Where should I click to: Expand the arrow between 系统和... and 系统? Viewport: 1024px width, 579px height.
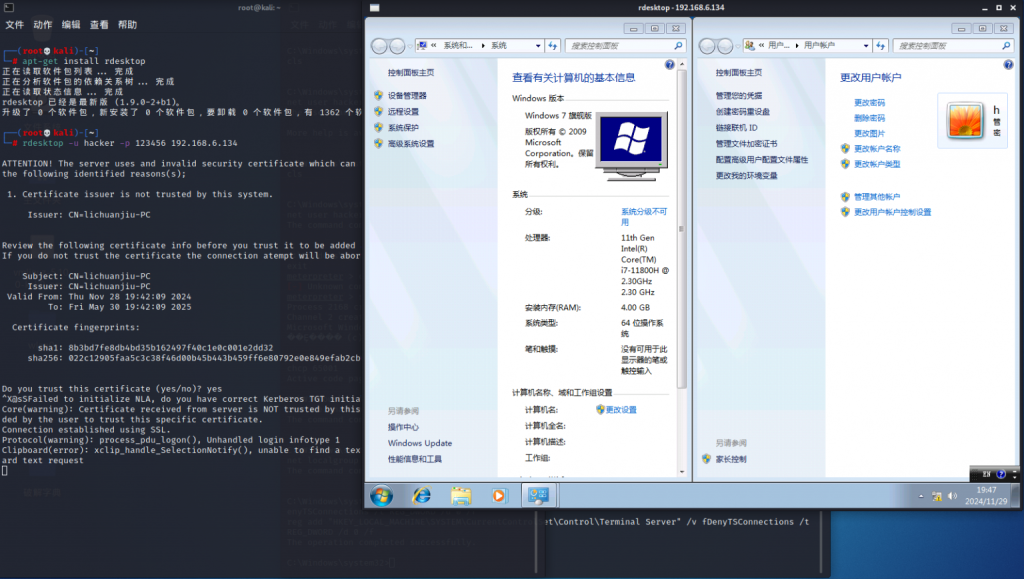pos(483,46)
